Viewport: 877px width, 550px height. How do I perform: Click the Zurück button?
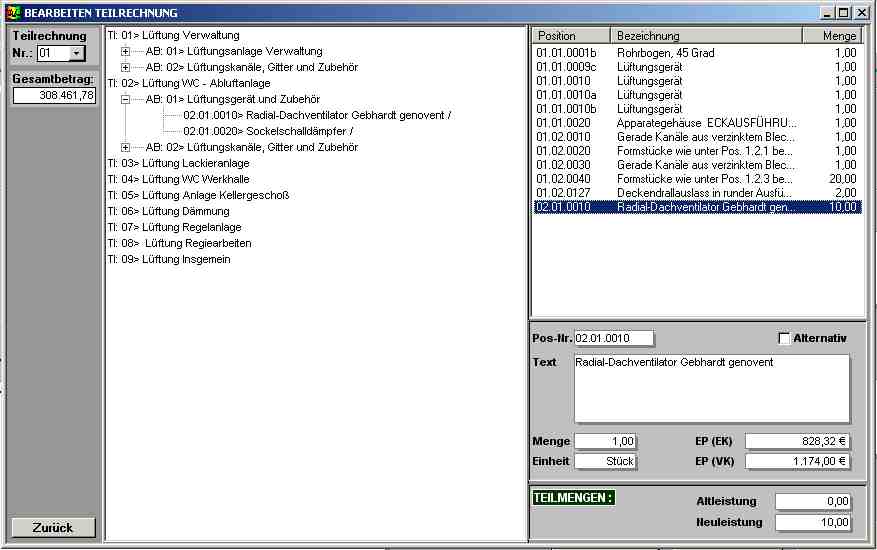point(54,528)
